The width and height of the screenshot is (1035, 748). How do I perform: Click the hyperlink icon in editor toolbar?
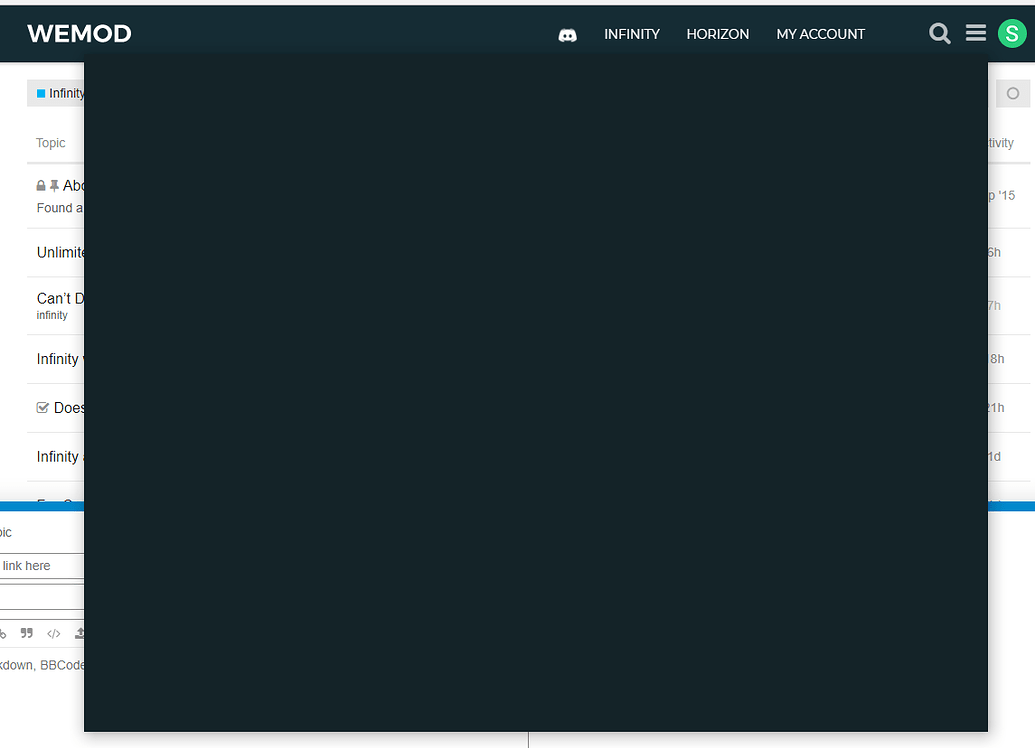[3, 633]
